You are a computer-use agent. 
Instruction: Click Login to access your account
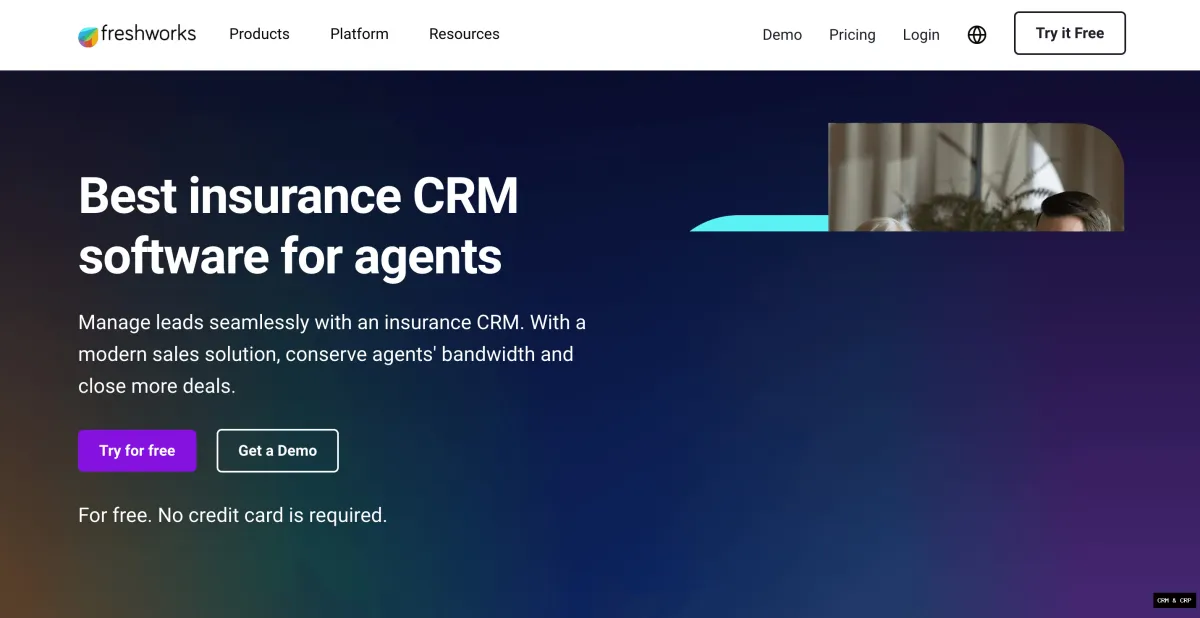point(921,34)
